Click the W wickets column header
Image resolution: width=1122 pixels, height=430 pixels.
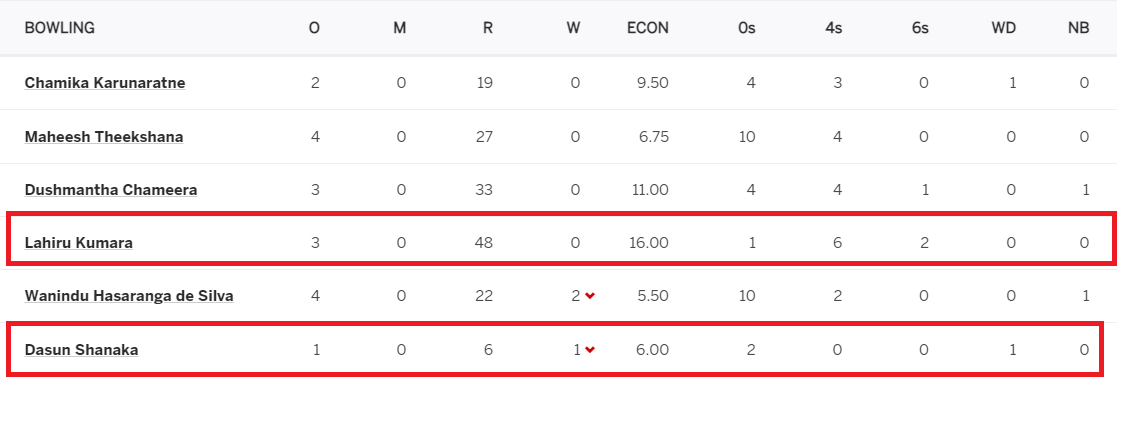tap(573, 29)
